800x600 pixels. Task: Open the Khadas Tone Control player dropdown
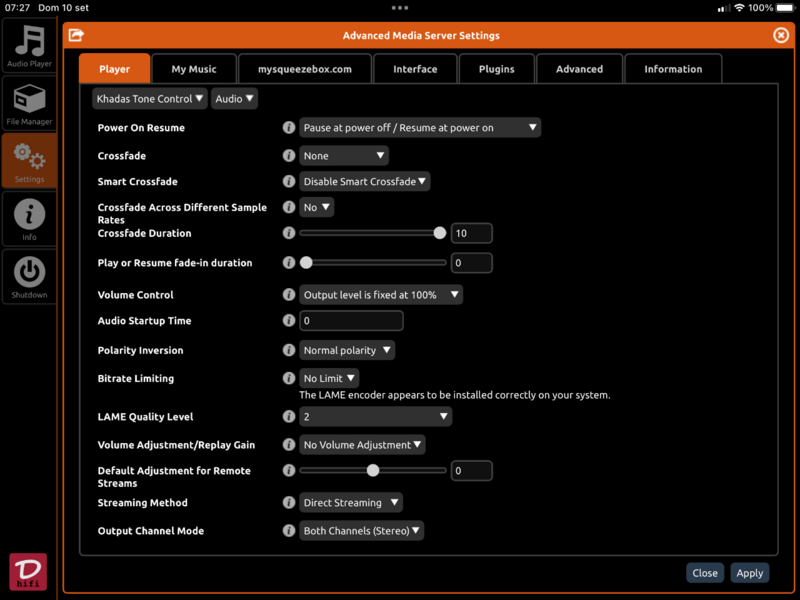150,99
